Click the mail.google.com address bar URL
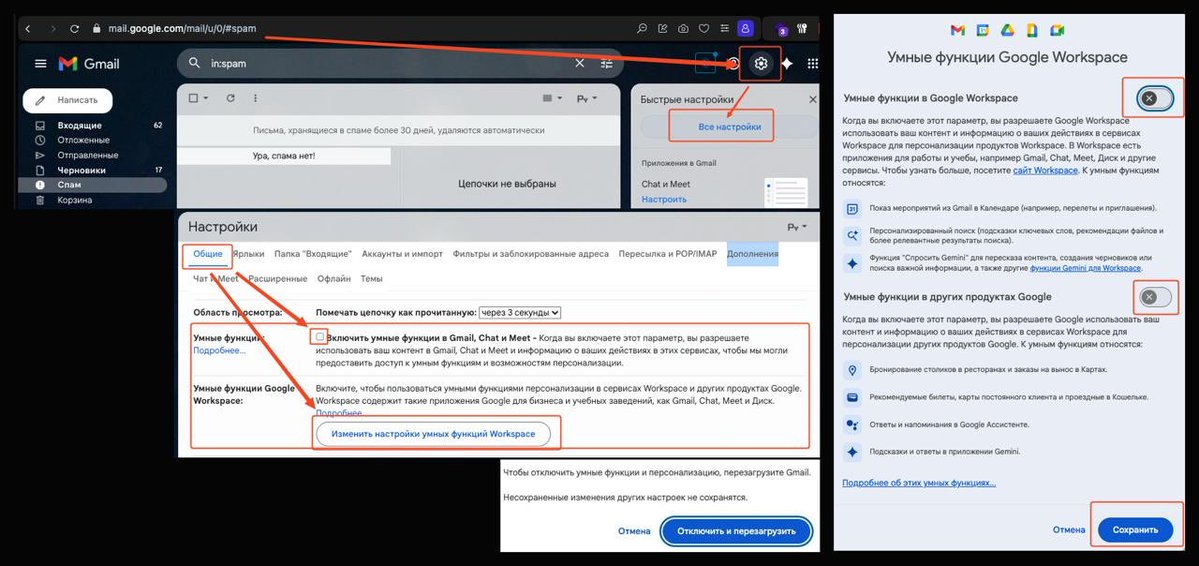 tap(180, 29)
